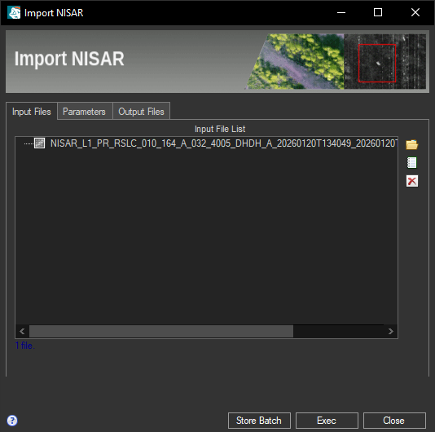Click the horizontal scrollbar right arrow
The height and width of the screenshot is (432, 436).
coord(391,331)
